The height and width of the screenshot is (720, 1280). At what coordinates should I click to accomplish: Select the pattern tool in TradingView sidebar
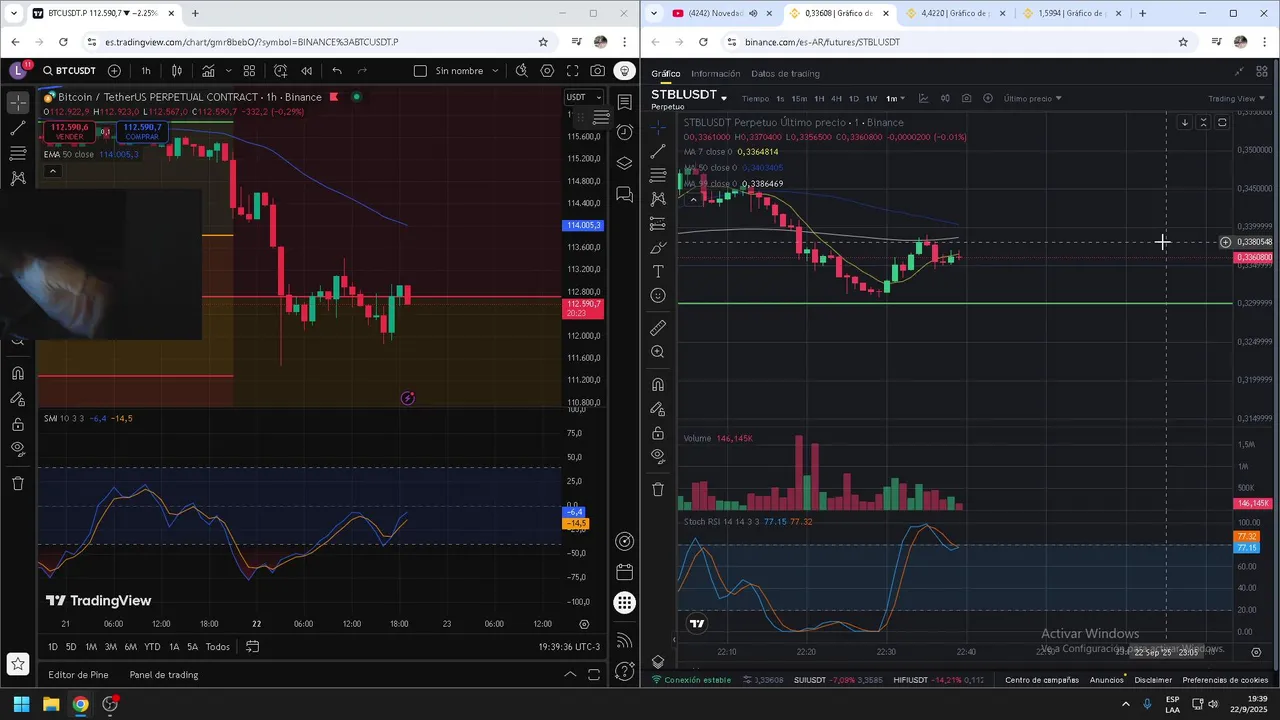[18, 178]
